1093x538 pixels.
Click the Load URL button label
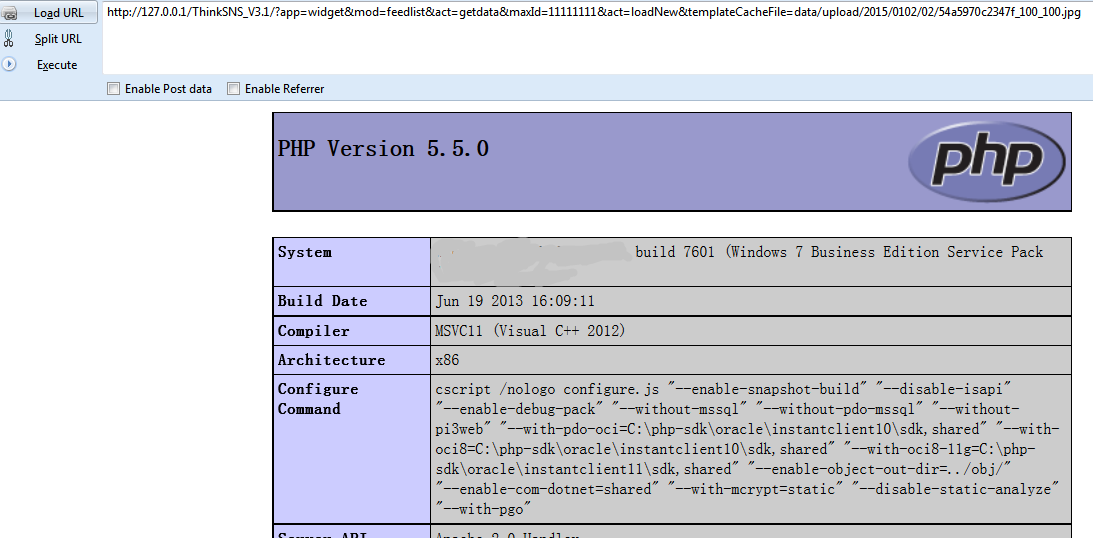(x=59, y=13)
